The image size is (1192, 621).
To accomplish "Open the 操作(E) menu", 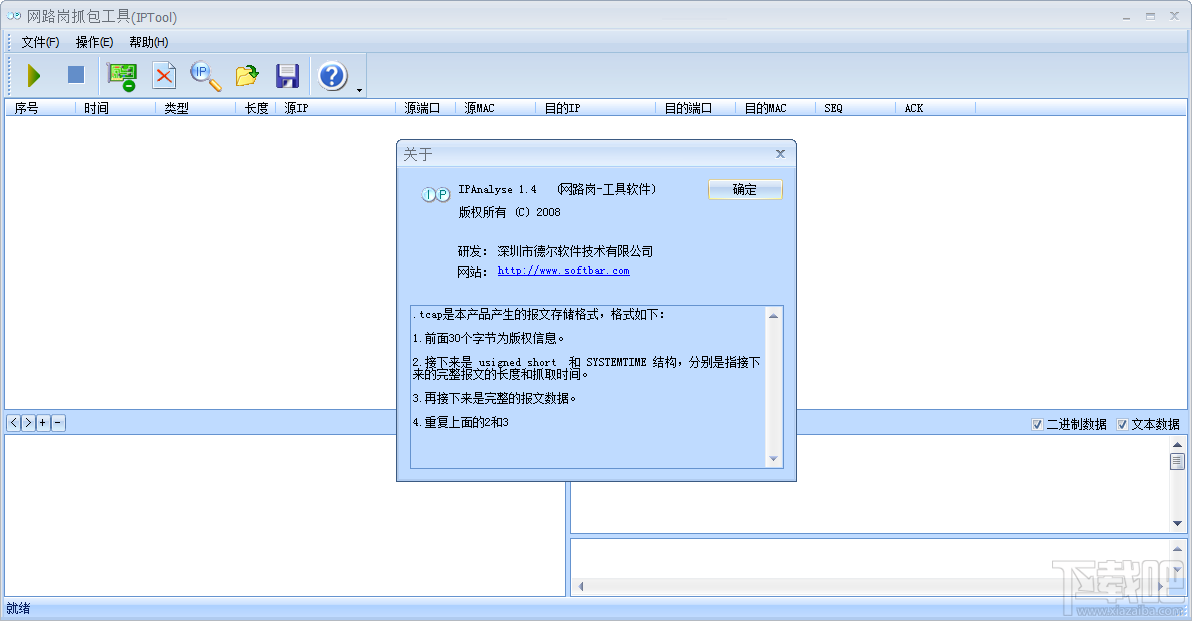I will point(94,42).
